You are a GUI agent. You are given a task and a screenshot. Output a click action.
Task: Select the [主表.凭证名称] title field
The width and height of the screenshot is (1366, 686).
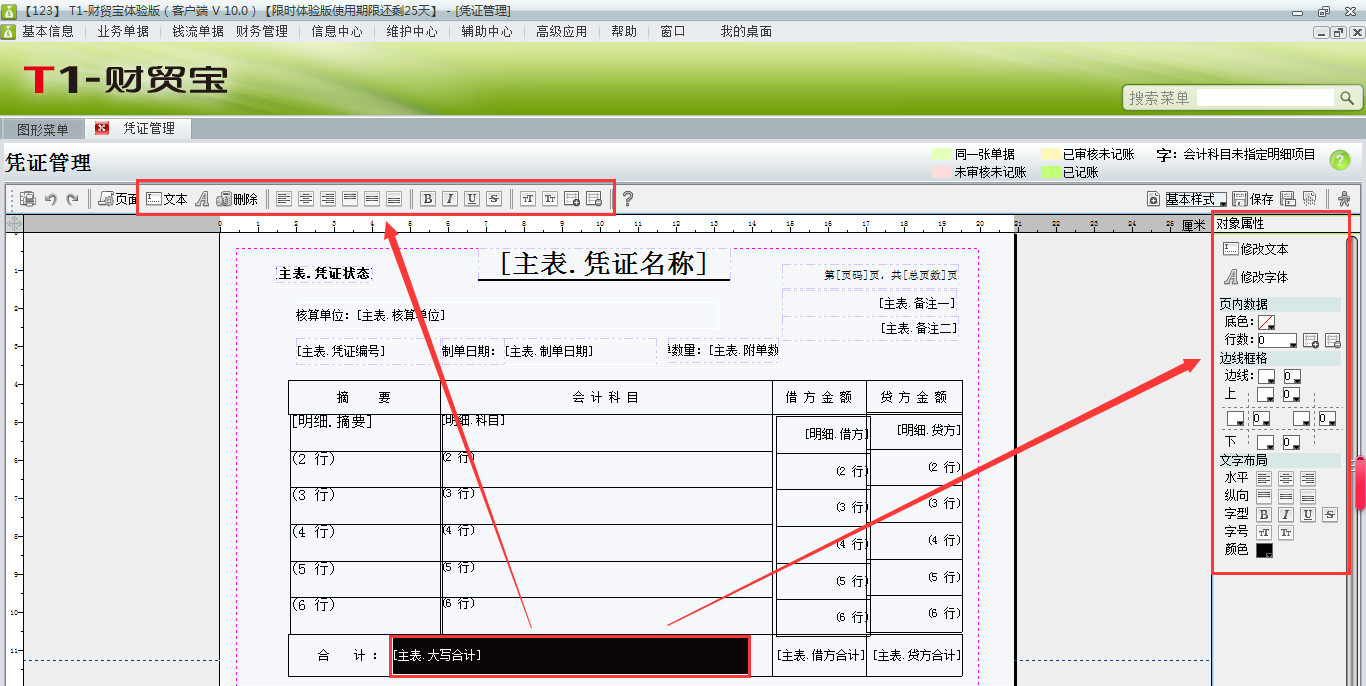click(x=604, y=264)
